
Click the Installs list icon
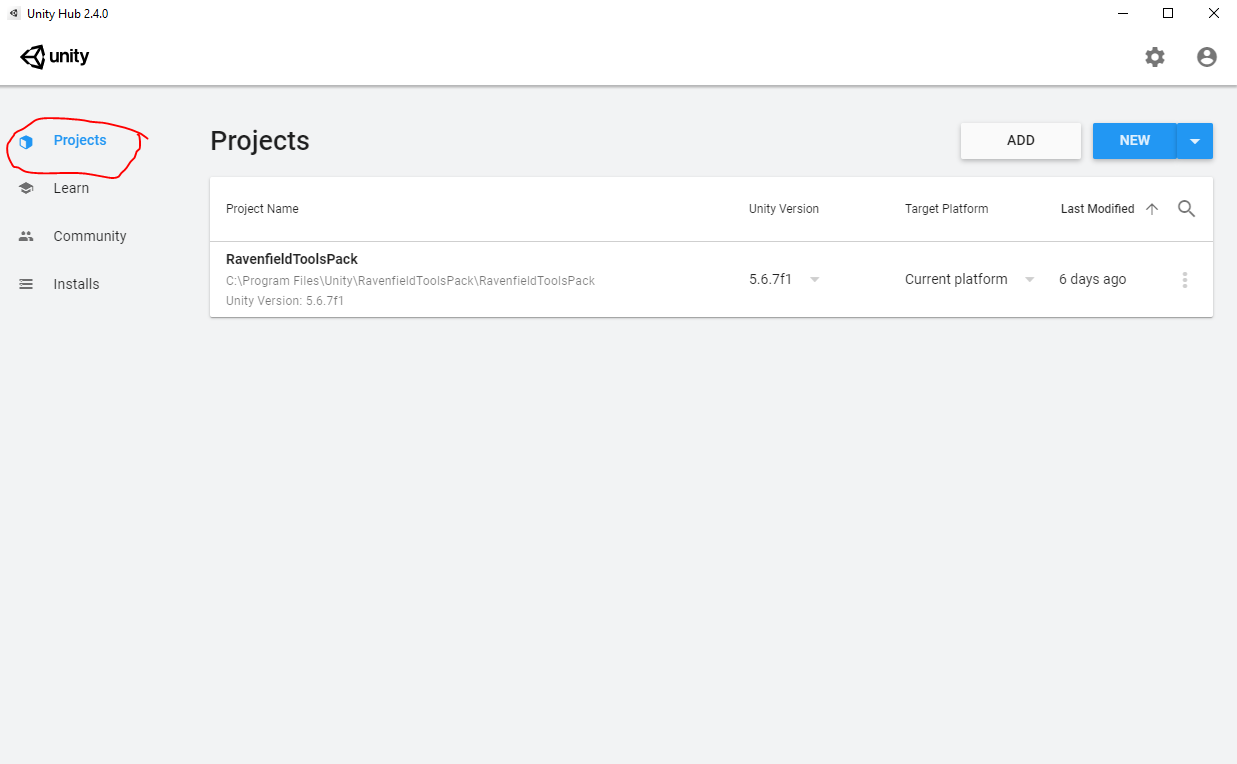click(x=26, y=285)
